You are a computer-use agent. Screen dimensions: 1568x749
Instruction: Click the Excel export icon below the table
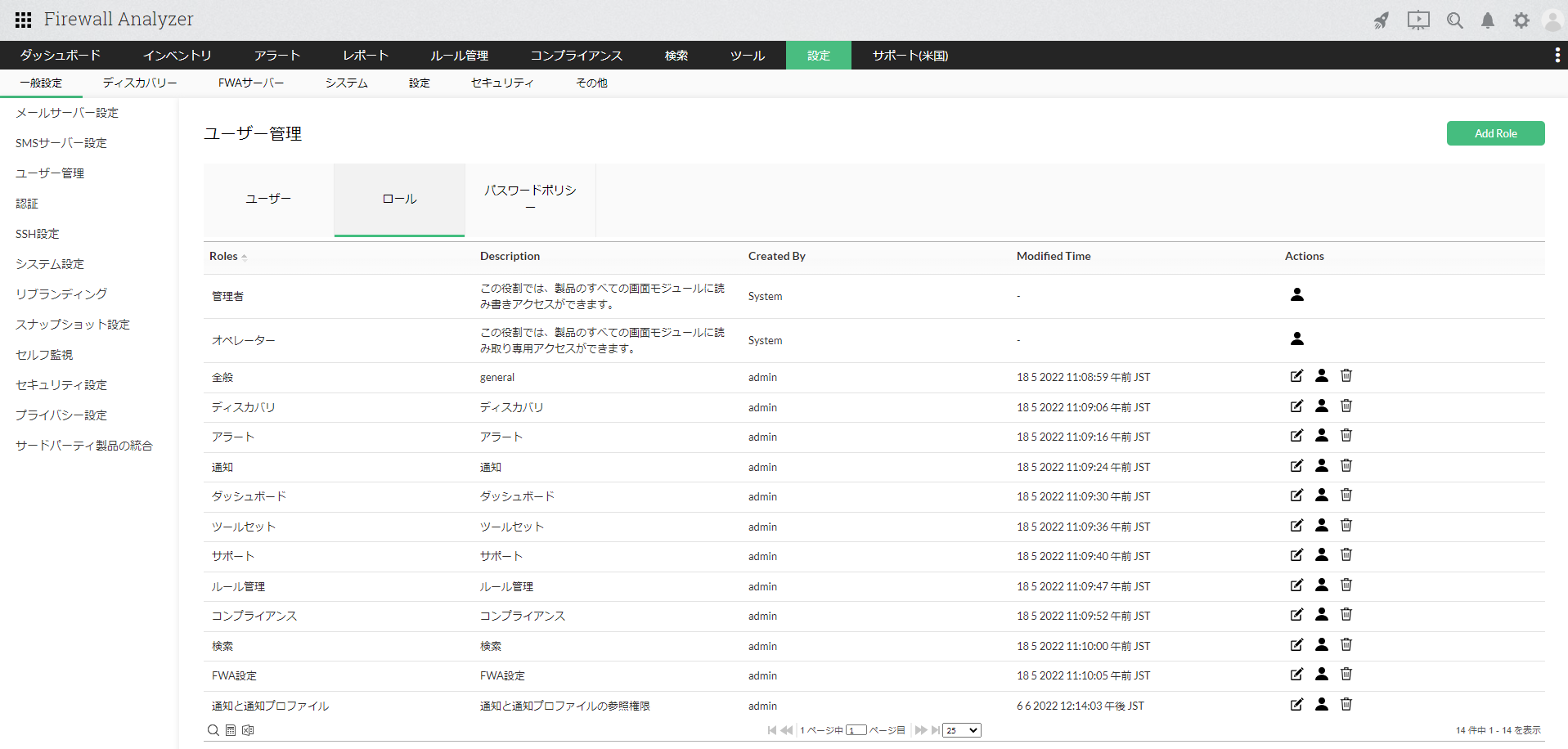(x=248, y=730)
